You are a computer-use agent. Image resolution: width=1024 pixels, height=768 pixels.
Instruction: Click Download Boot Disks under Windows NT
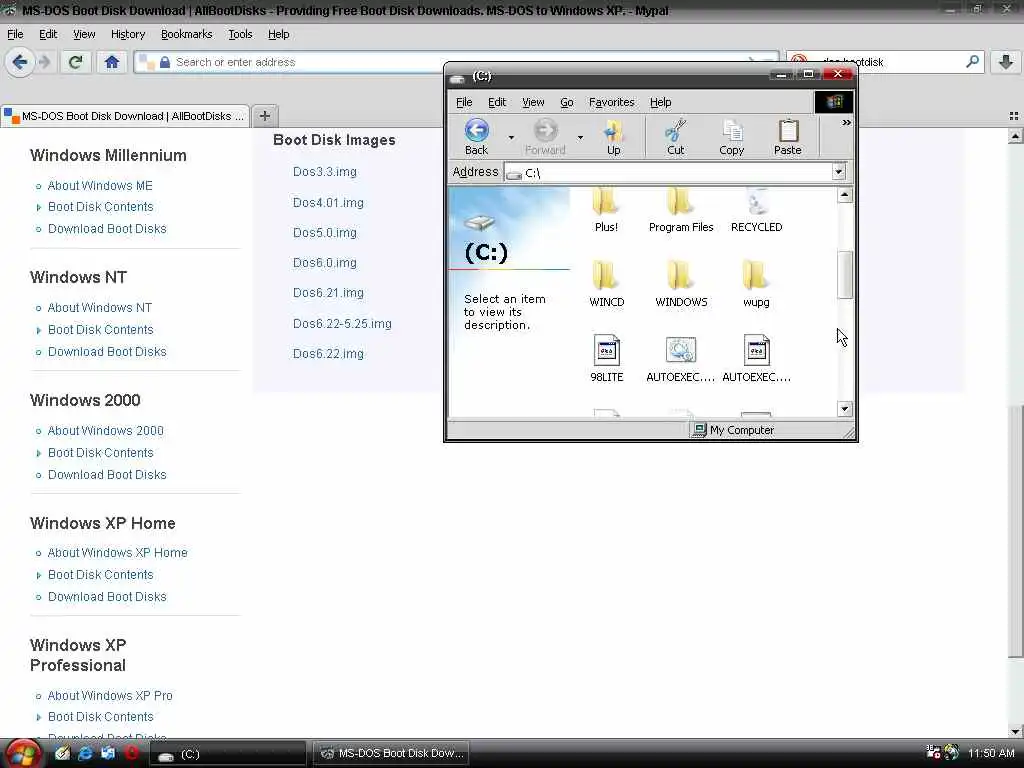[107, 351]
